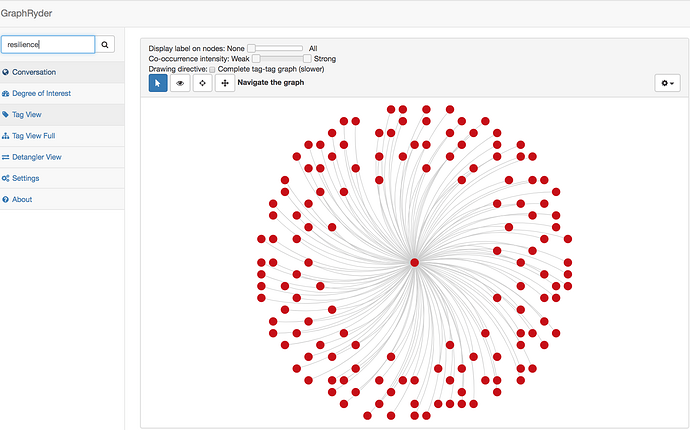The image size is (690, 430).
Task: Click the Detangler View icon
Action: pos(5,157)
